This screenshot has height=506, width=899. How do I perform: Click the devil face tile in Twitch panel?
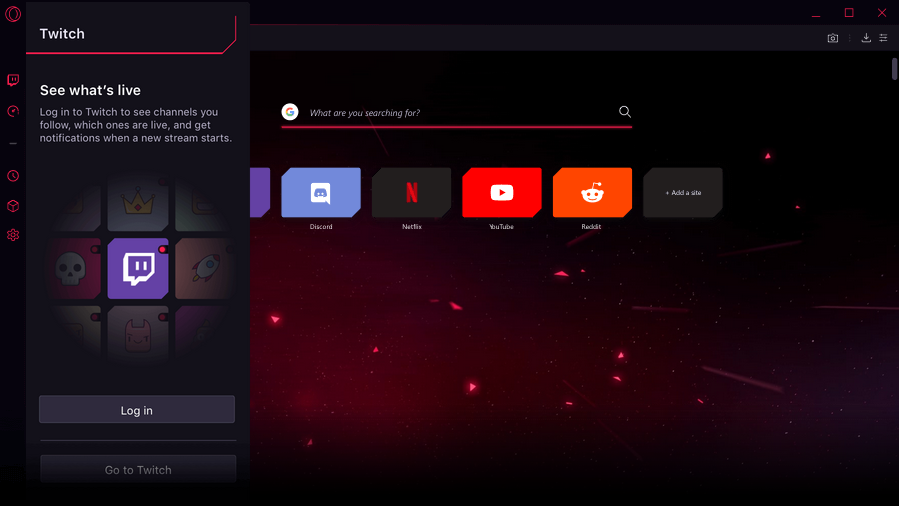(x=138, y=332)
